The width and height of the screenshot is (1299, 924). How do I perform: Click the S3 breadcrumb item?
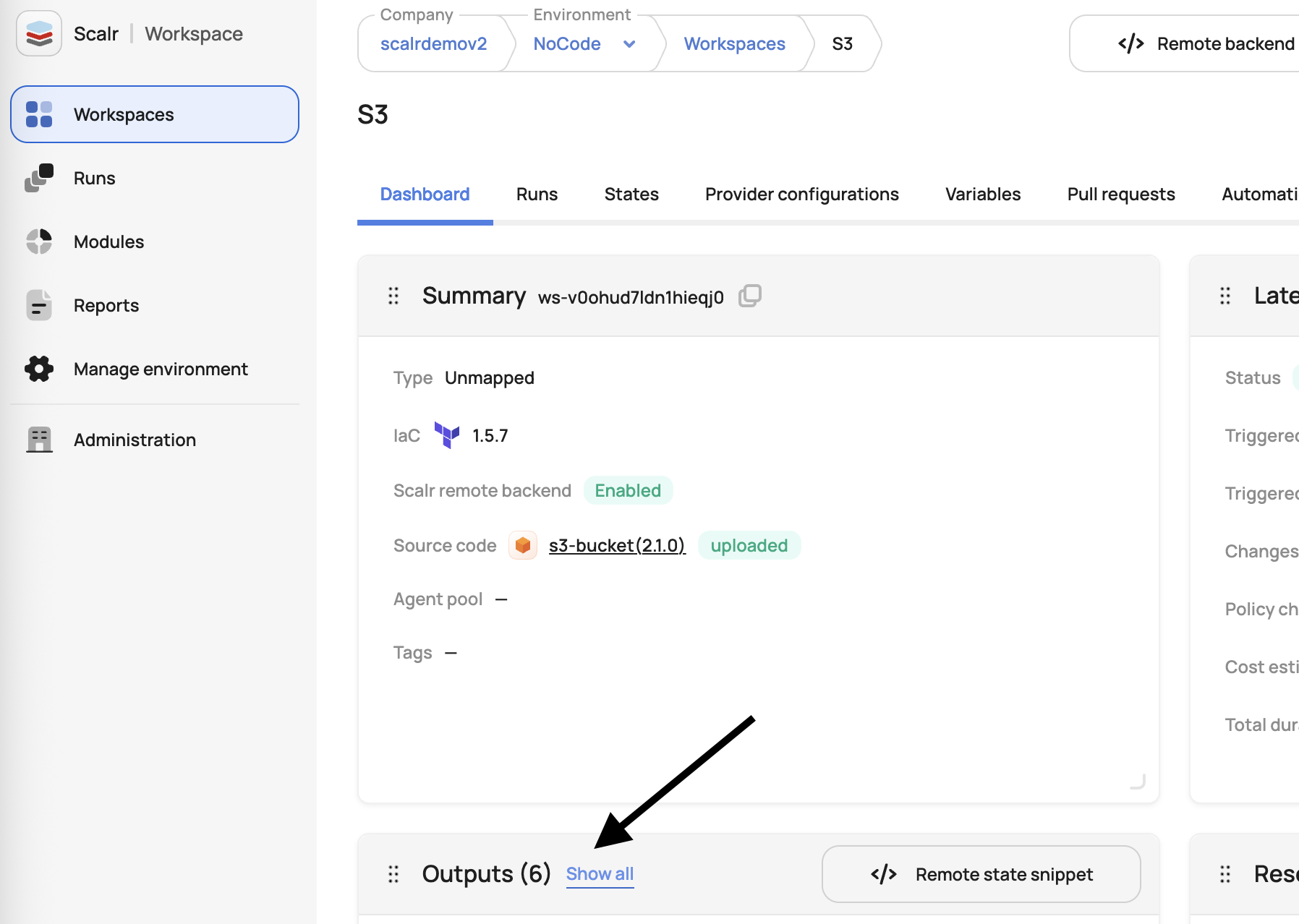click(842, 43)
